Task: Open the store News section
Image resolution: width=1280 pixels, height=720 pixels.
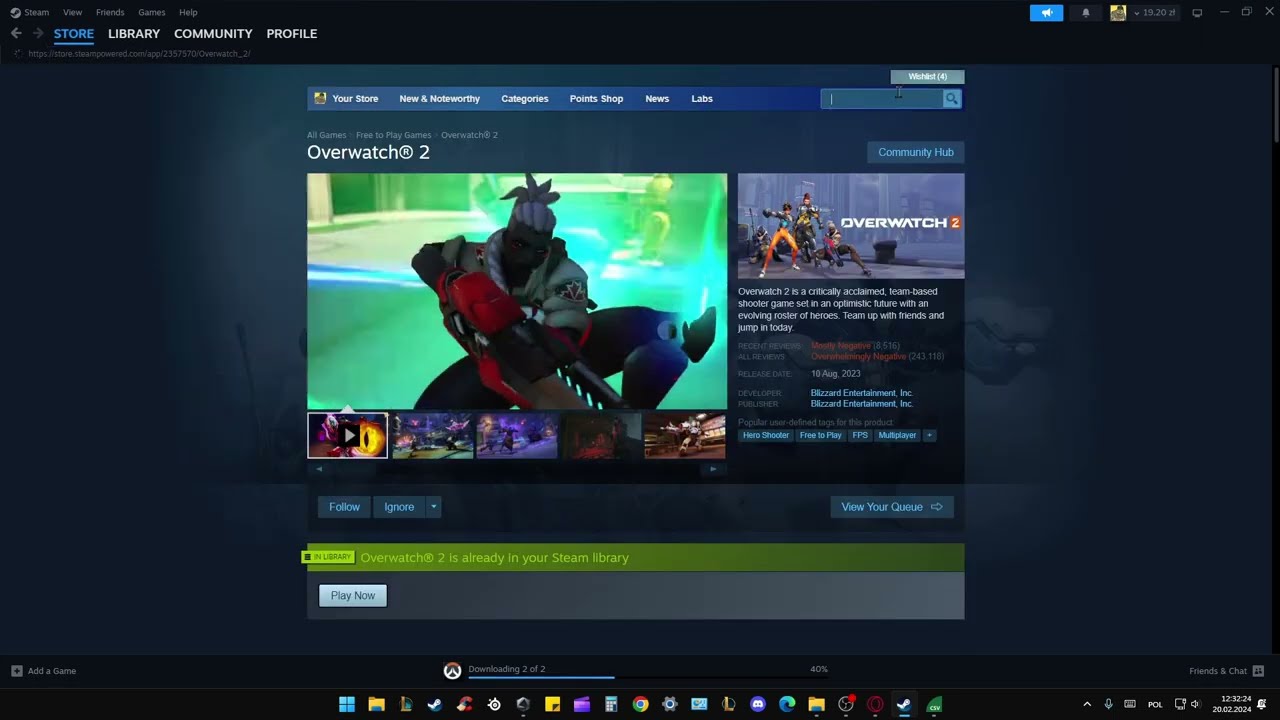Action: (x=657, y=98)
